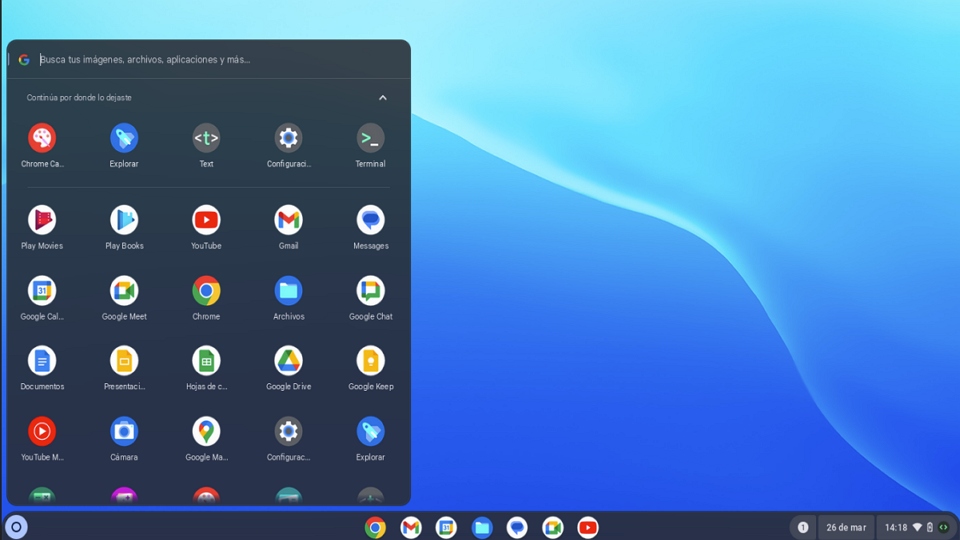Open Google Maps
The height and width of the screenshot is (540, 960).
coord(206,432)
